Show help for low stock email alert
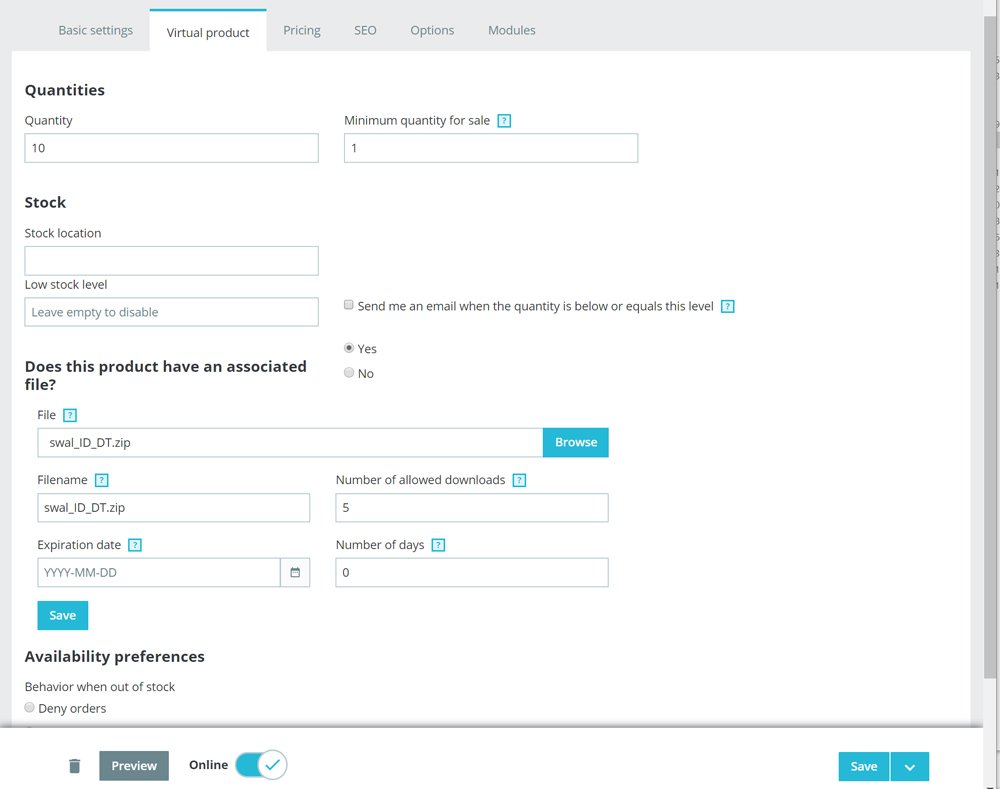Image resolution: width=1000 pixels, height=789 pixels. tap(727, 306)
